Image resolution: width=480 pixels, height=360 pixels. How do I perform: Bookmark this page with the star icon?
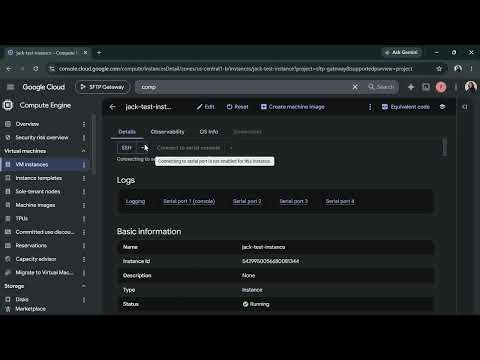pyautogui.click(x=439, y=69)
